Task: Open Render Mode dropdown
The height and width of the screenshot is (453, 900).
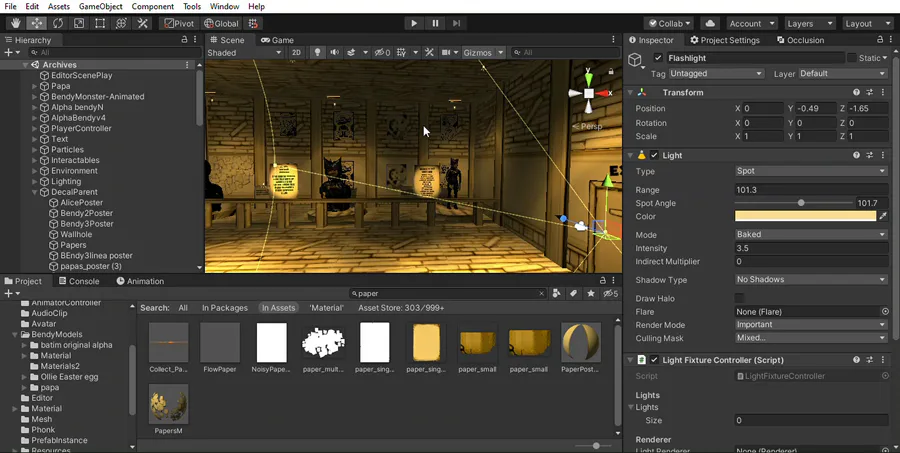Action: click(x=811, y=324)
